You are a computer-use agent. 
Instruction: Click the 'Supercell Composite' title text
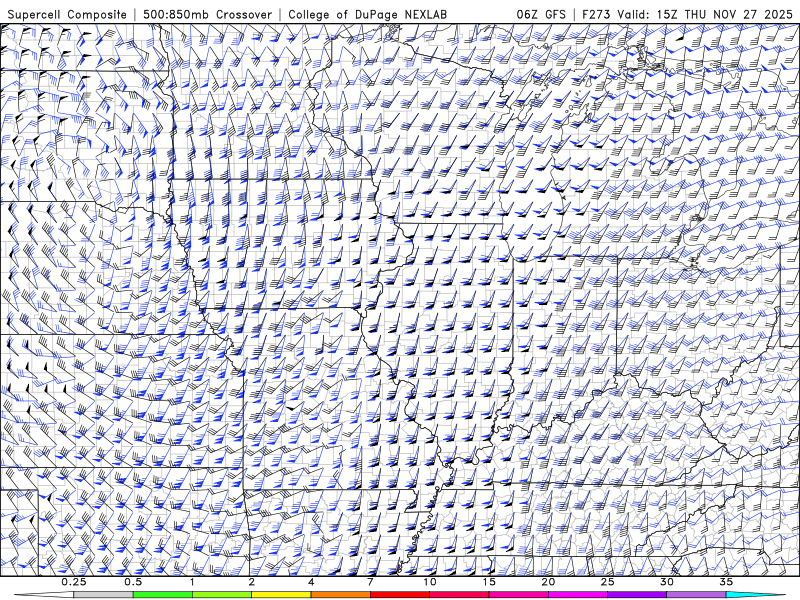point(67,14)
